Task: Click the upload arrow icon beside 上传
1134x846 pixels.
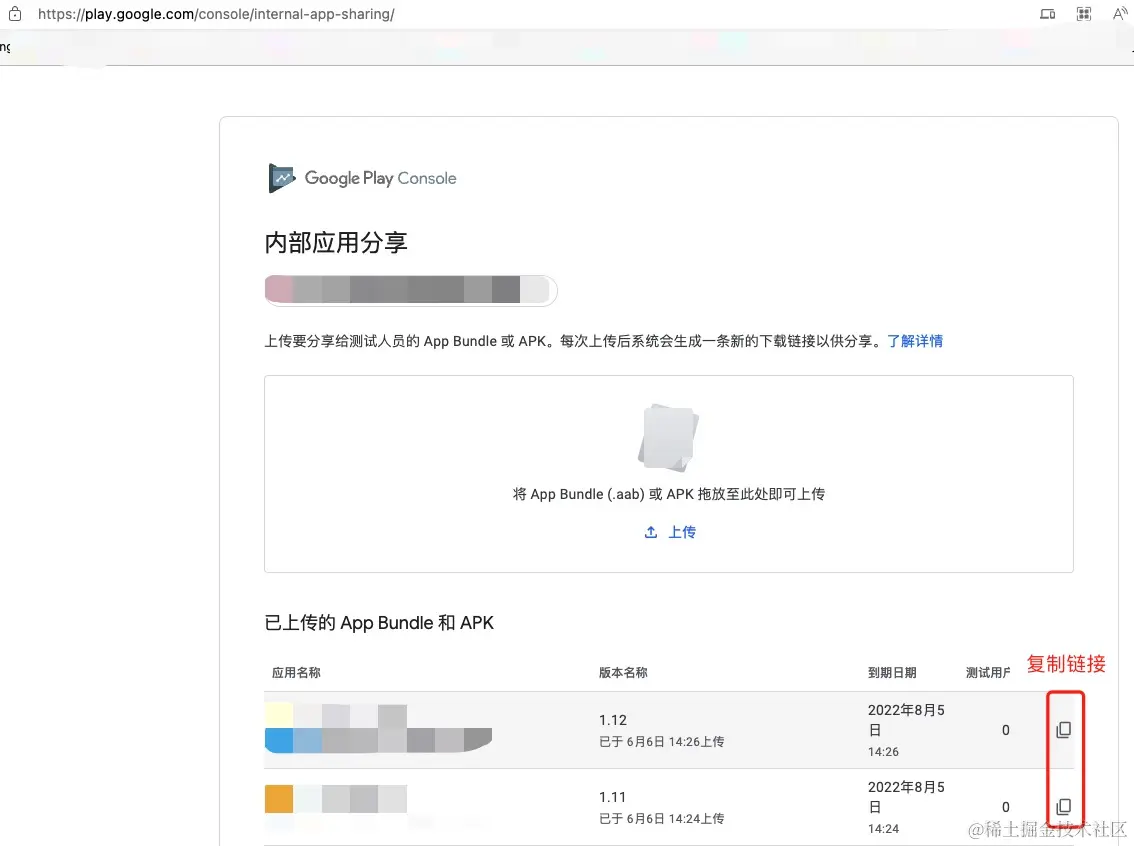Action: (651, 532)
